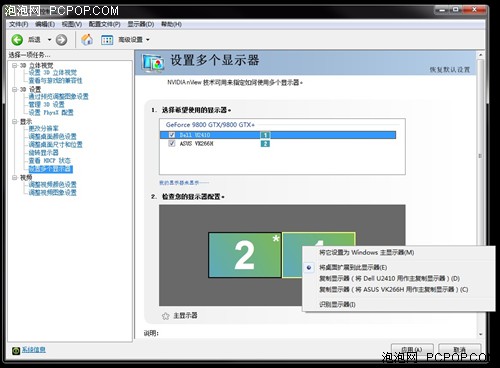The height and width of the screenshot is (368, 500).
Task: Click the ASUS VK266H display name
Action: tap(196, 144)
